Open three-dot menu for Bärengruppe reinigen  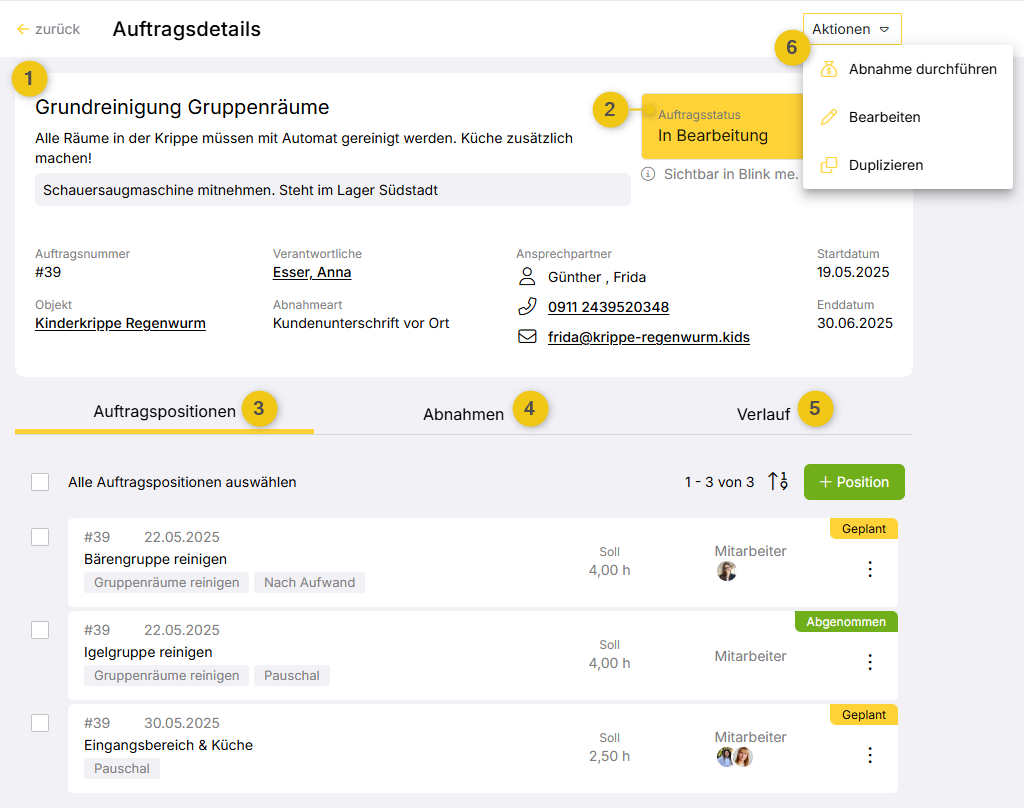pyautogui.click(x=870, y=569)
